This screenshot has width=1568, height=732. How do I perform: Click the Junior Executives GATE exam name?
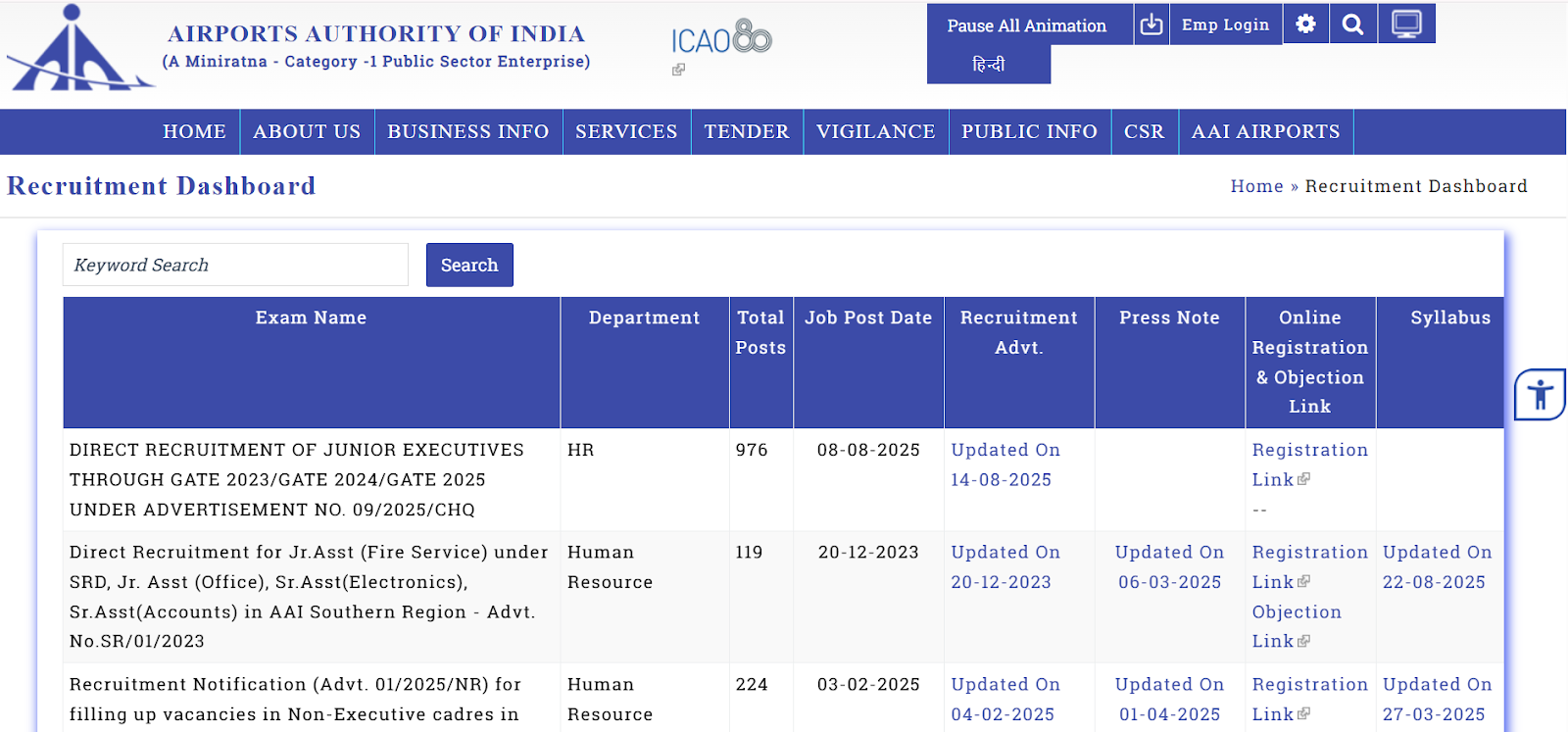[x=297, y=479]
